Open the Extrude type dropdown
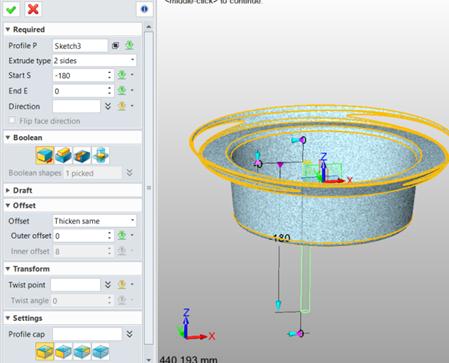 click(x=94, y=61)
